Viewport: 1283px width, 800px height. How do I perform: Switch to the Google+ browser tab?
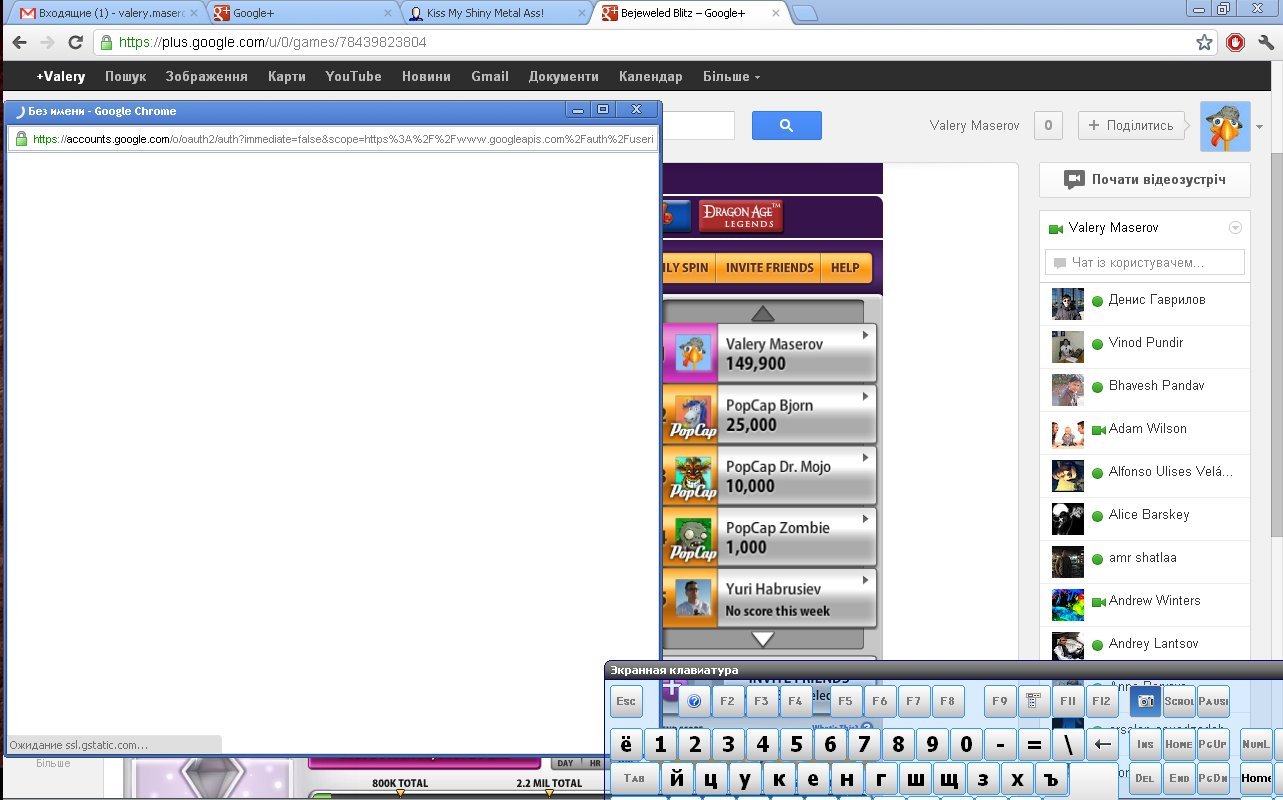[x=302, y=14]
